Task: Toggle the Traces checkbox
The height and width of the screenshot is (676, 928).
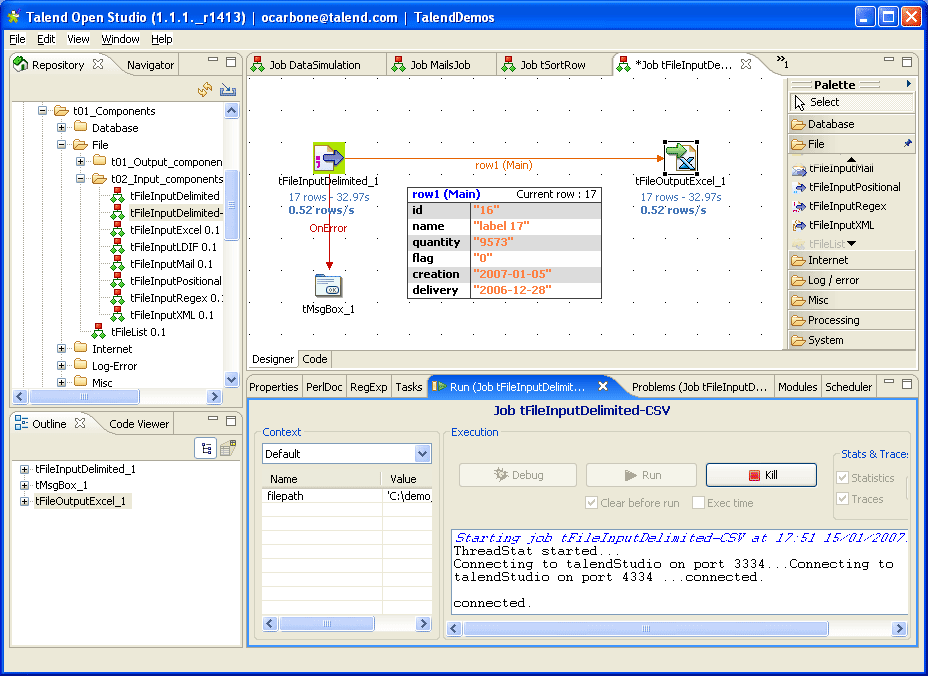Action: [841, 499]
